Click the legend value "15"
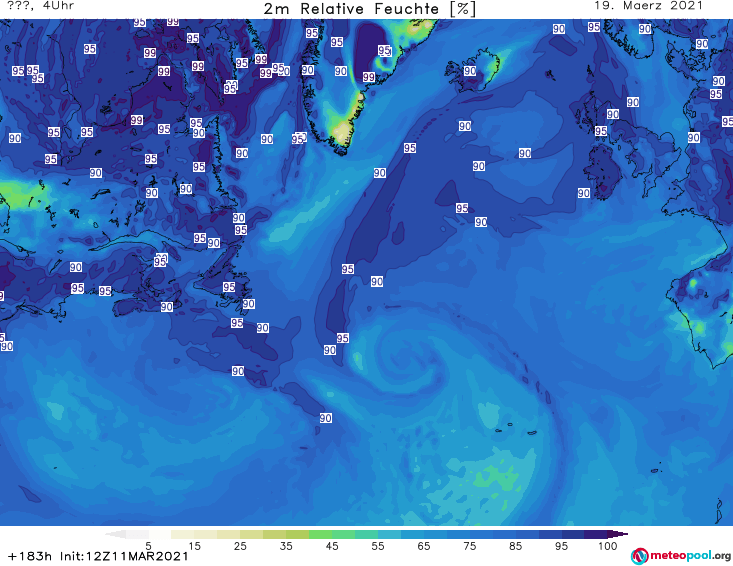733x566 pixels. pos(194,546)
